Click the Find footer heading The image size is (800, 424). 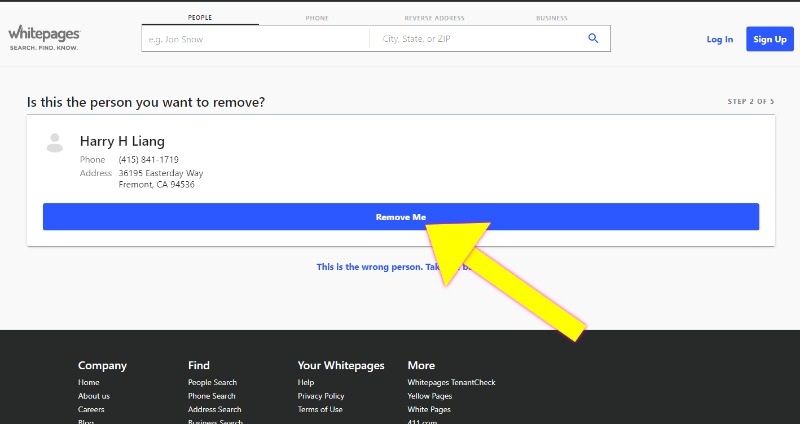point(198,365)
